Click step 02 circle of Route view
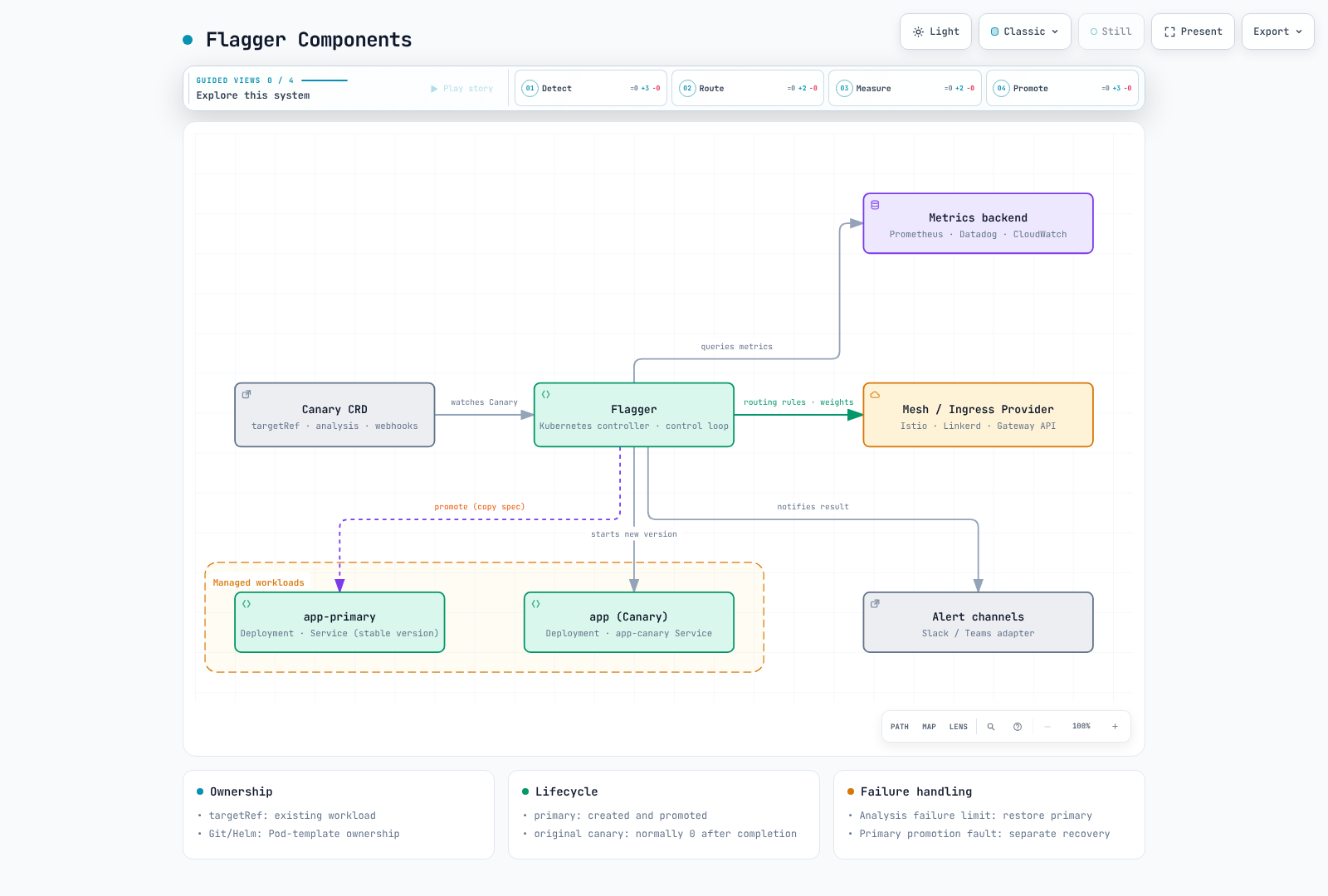The height and width of the screenshot is (896, 1328). (x=687, y=89)
